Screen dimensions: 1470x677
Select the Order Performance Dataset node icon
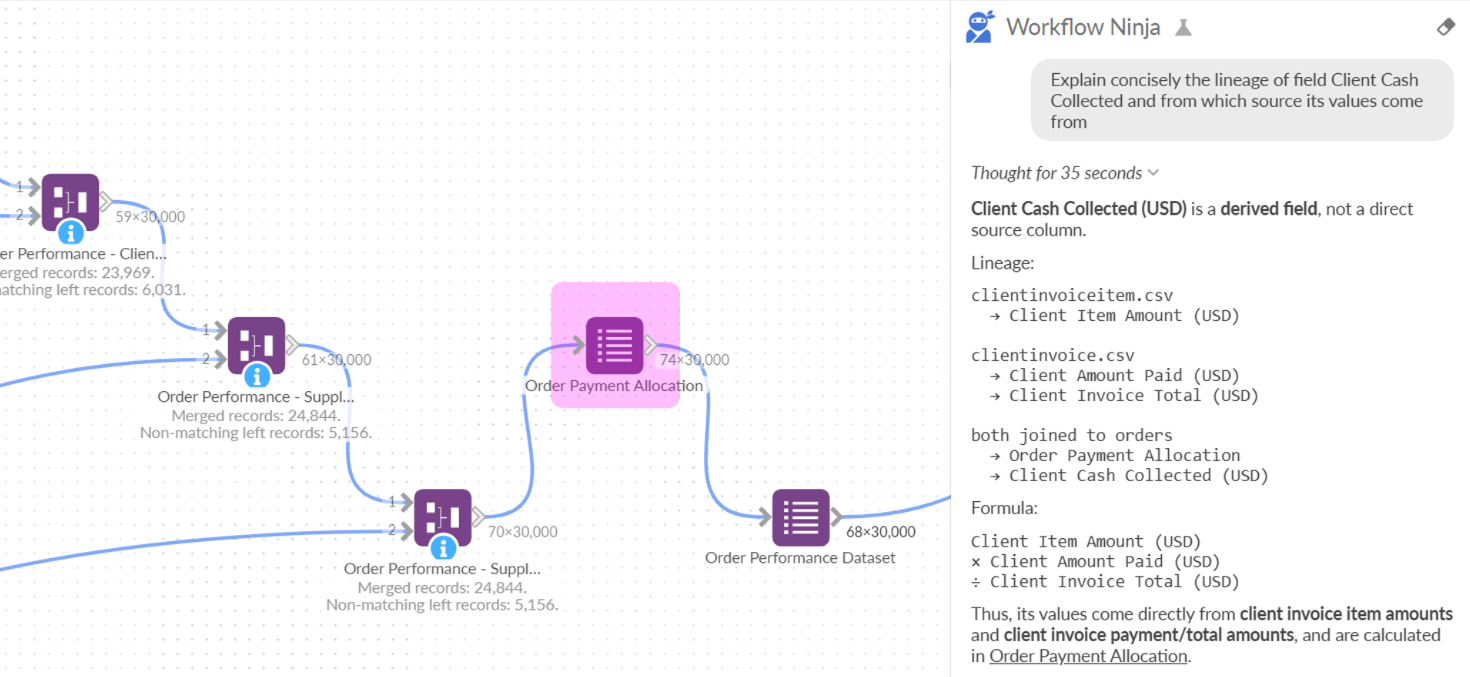point(801,517)
